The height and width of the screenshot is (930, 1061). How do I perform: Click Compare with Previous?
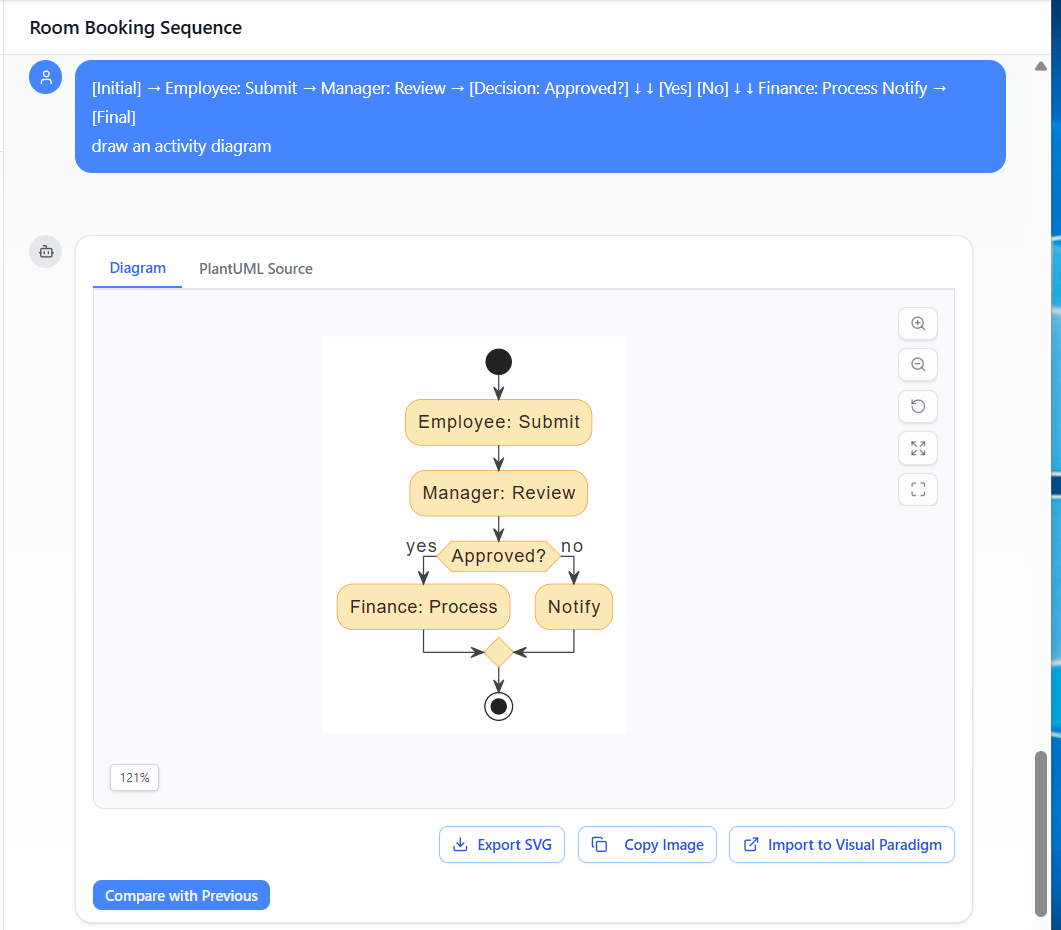coord(181,895)
